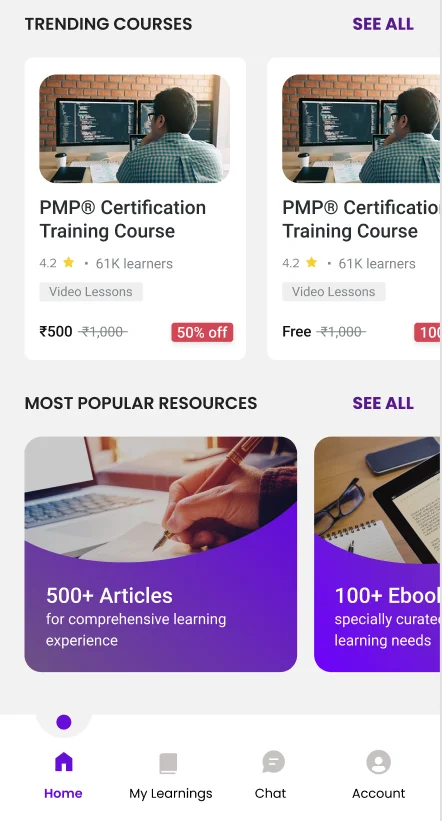Viewport: 442px width, 821px height.
Task: Open the second course's coding photo thumbnail
Action: 361,128
